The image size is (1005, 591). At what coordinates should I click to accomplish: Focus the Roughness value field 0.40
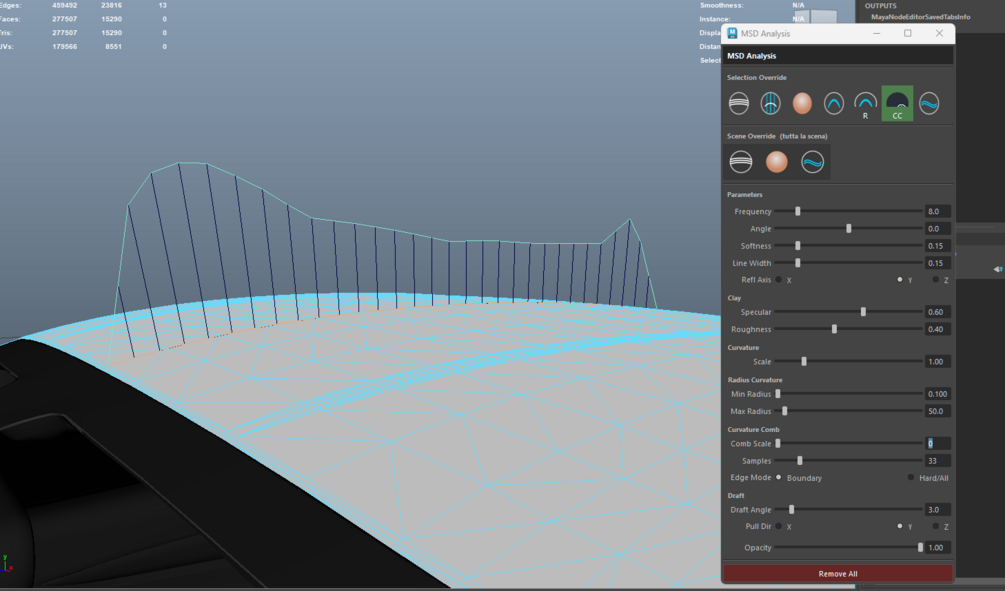938,329
